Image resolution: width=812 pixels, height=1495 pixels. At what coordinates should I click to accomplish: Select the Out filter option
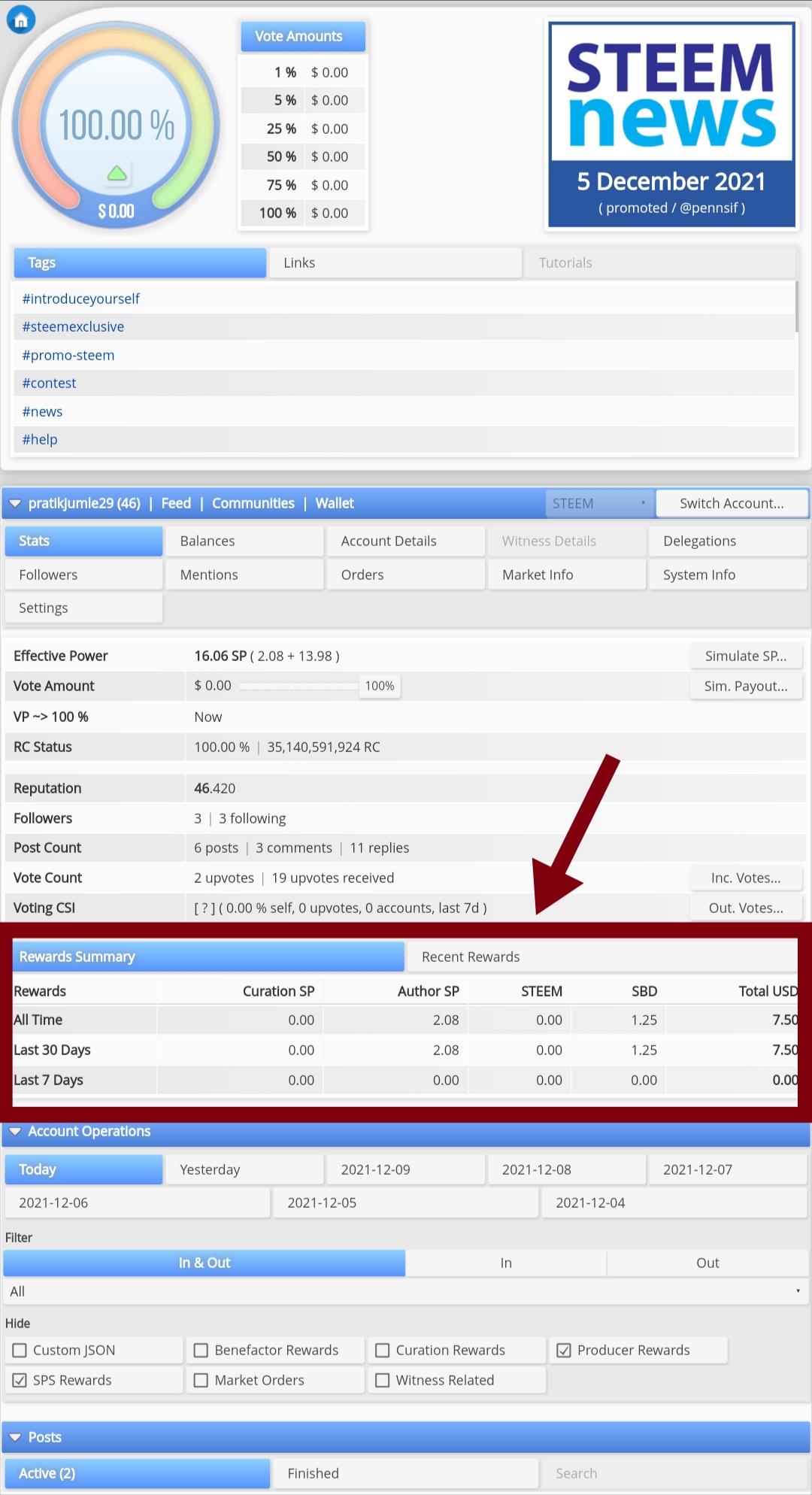(707, 1263)
